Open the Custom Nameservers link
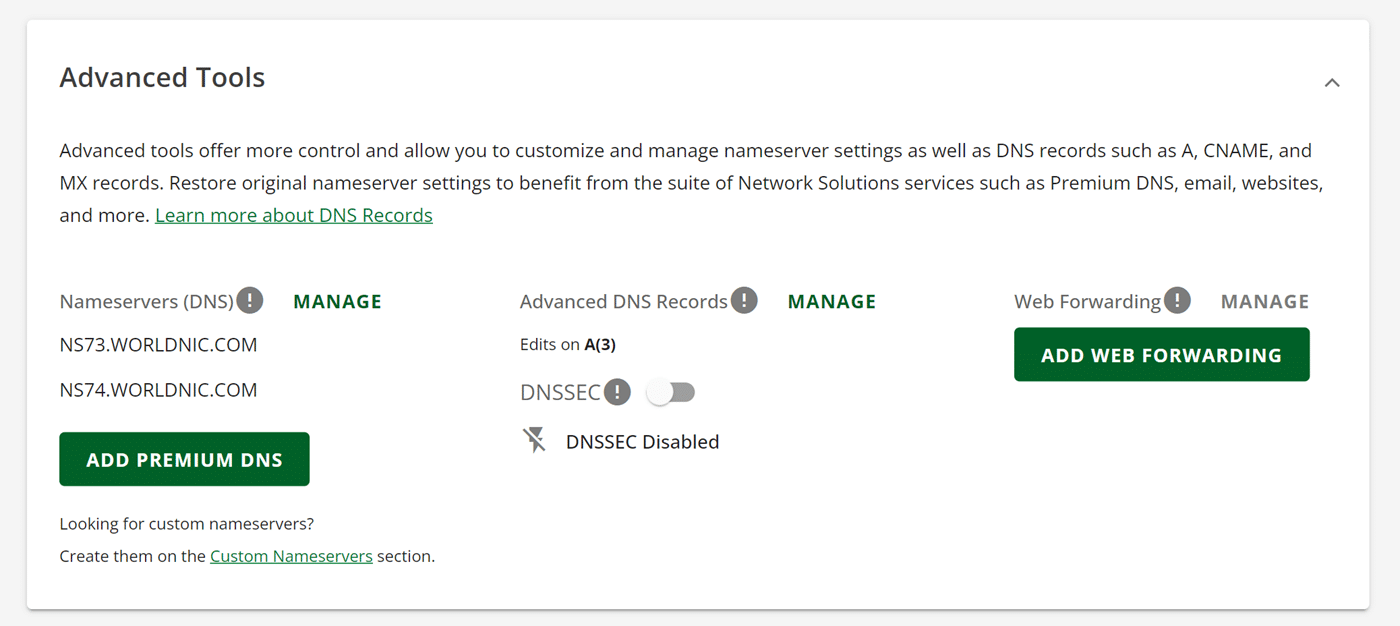 click(x=291, y=555)
